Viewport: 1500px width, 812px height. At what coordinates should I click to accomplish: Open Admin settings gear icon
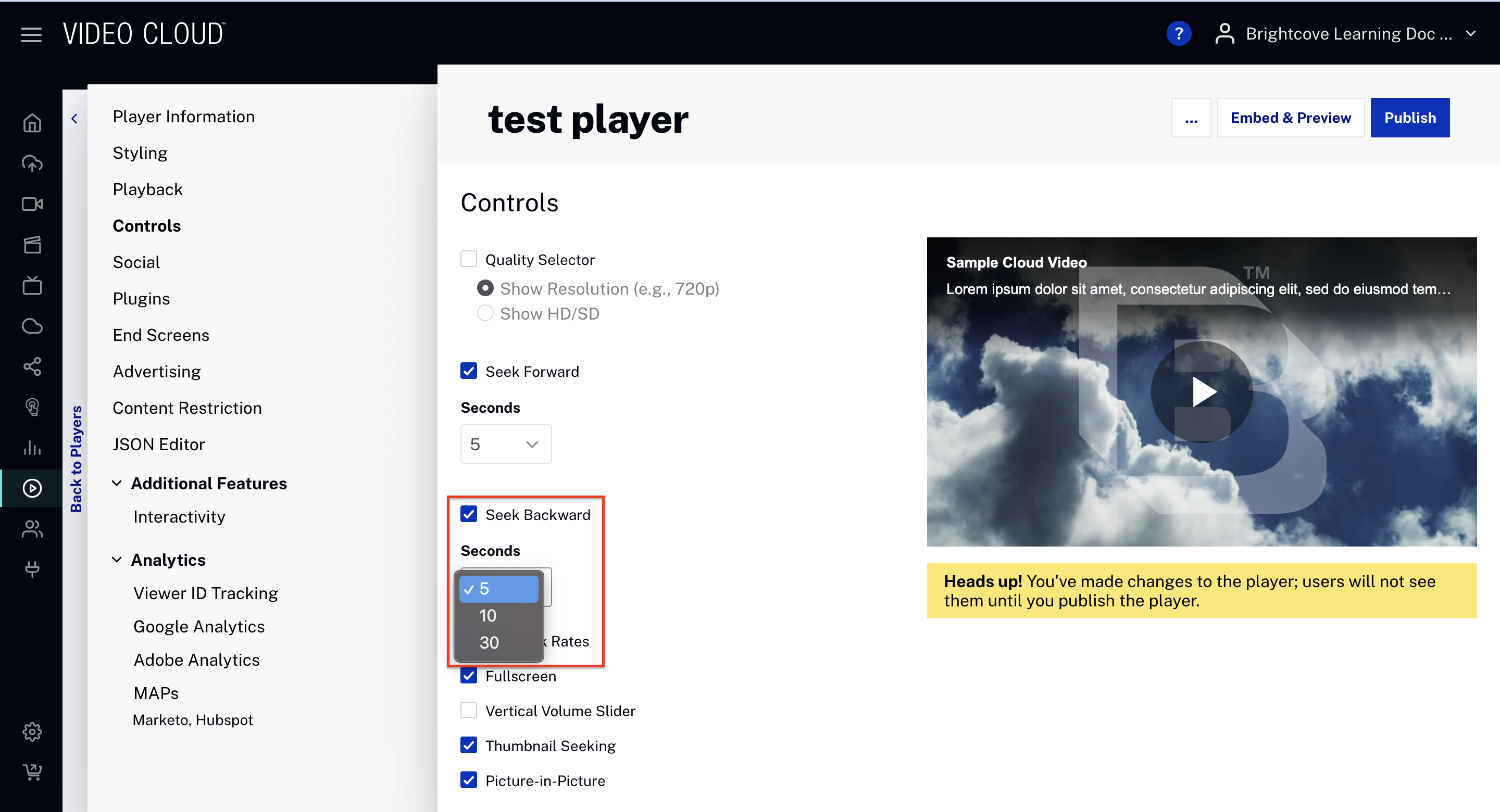pos(32,732)
